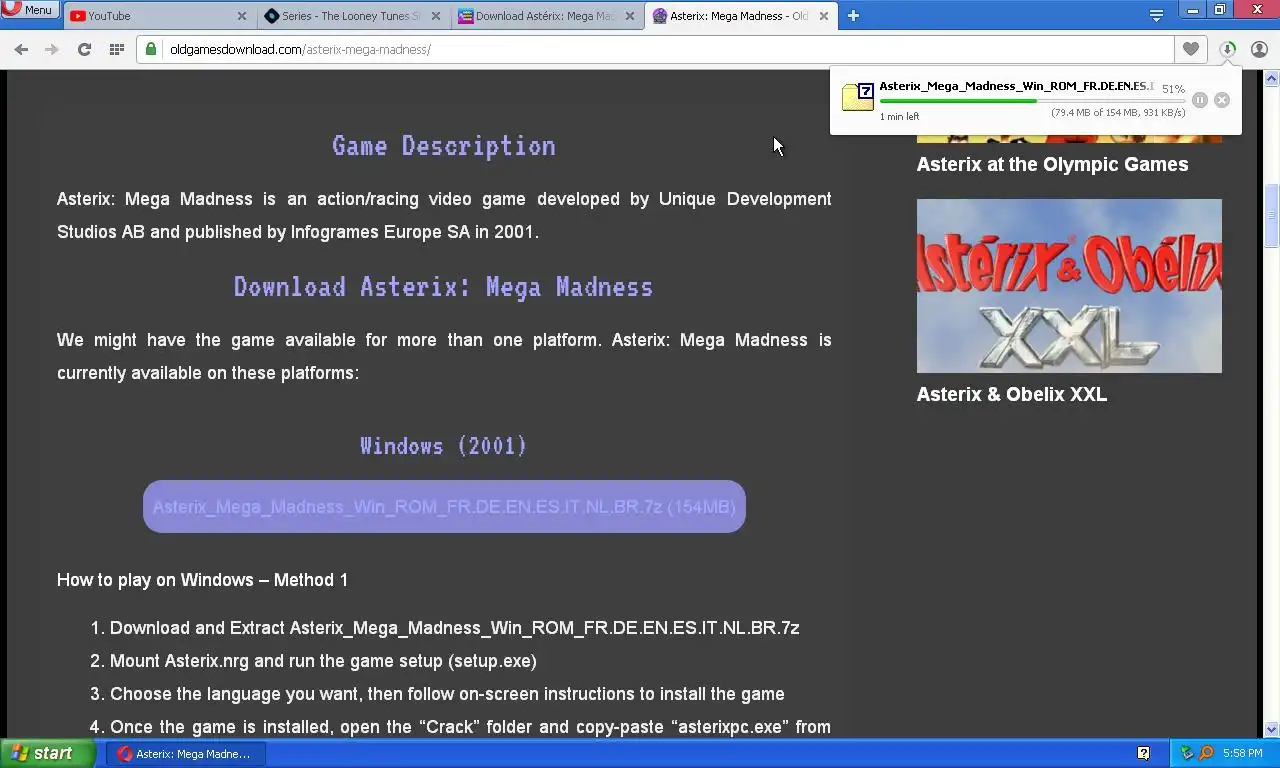Select Asterix: Mega Madness taskbar button
Screen dimensions: 1280x768
pyautogui.click(x=186, y=754)
